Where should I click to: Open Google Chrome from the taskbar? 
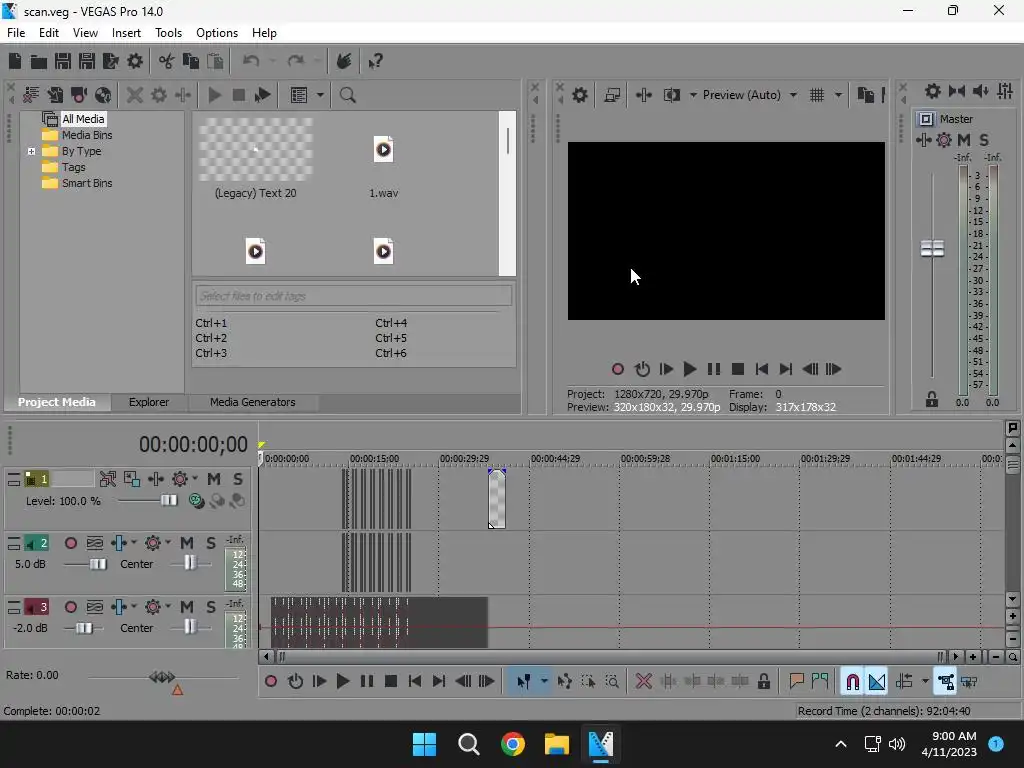[x=513, y=744]
